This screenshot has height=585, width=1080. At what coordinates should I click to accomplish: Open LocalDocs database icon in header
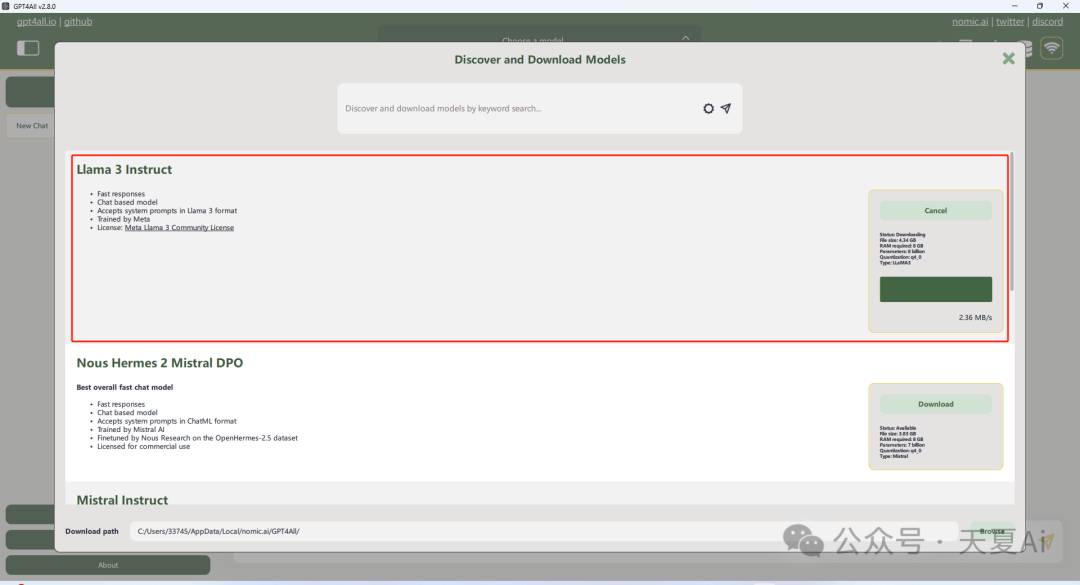tap(1028, 48)
